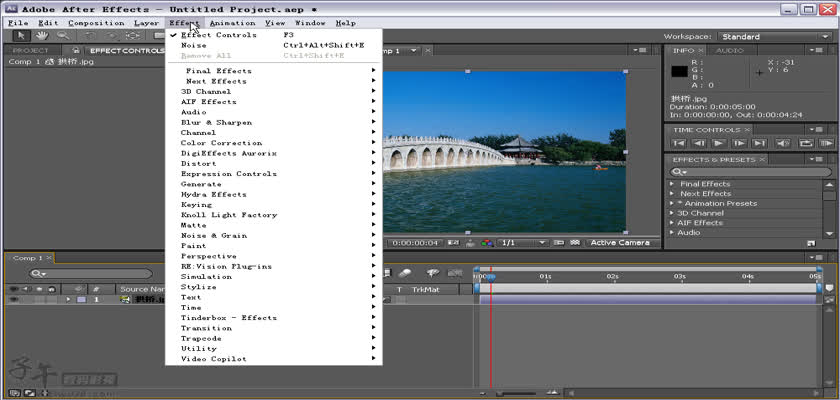Click the show channel RGB icon
Viewport: 840px width, 400px height.
[x=487, y=243]
